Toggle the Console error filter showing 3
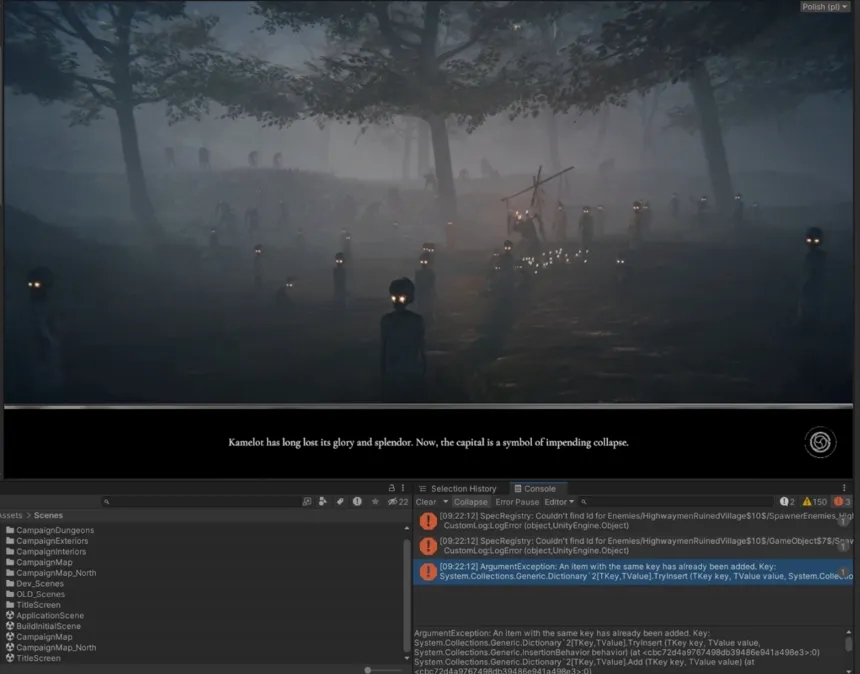This screenshot has height=674, width=860. pyautogui.click(x=842, y=502)
